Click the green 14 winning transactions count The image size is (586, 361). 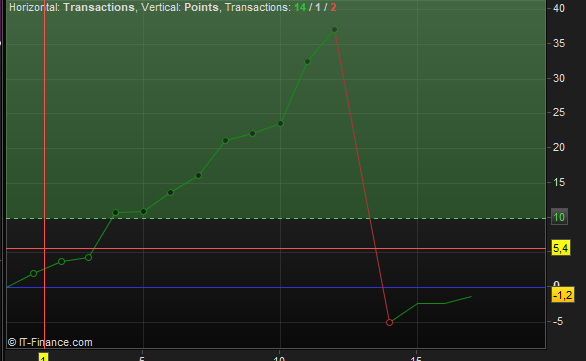coord(300,7)
